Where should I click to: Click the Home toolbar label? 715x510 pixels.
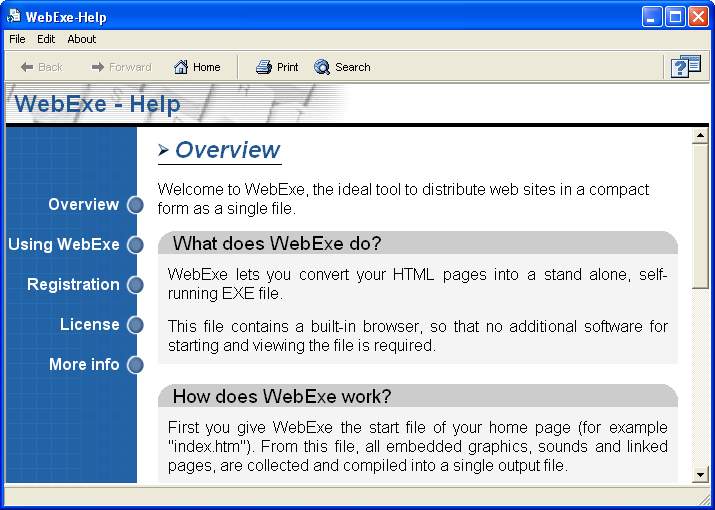(x=207, y=67)
